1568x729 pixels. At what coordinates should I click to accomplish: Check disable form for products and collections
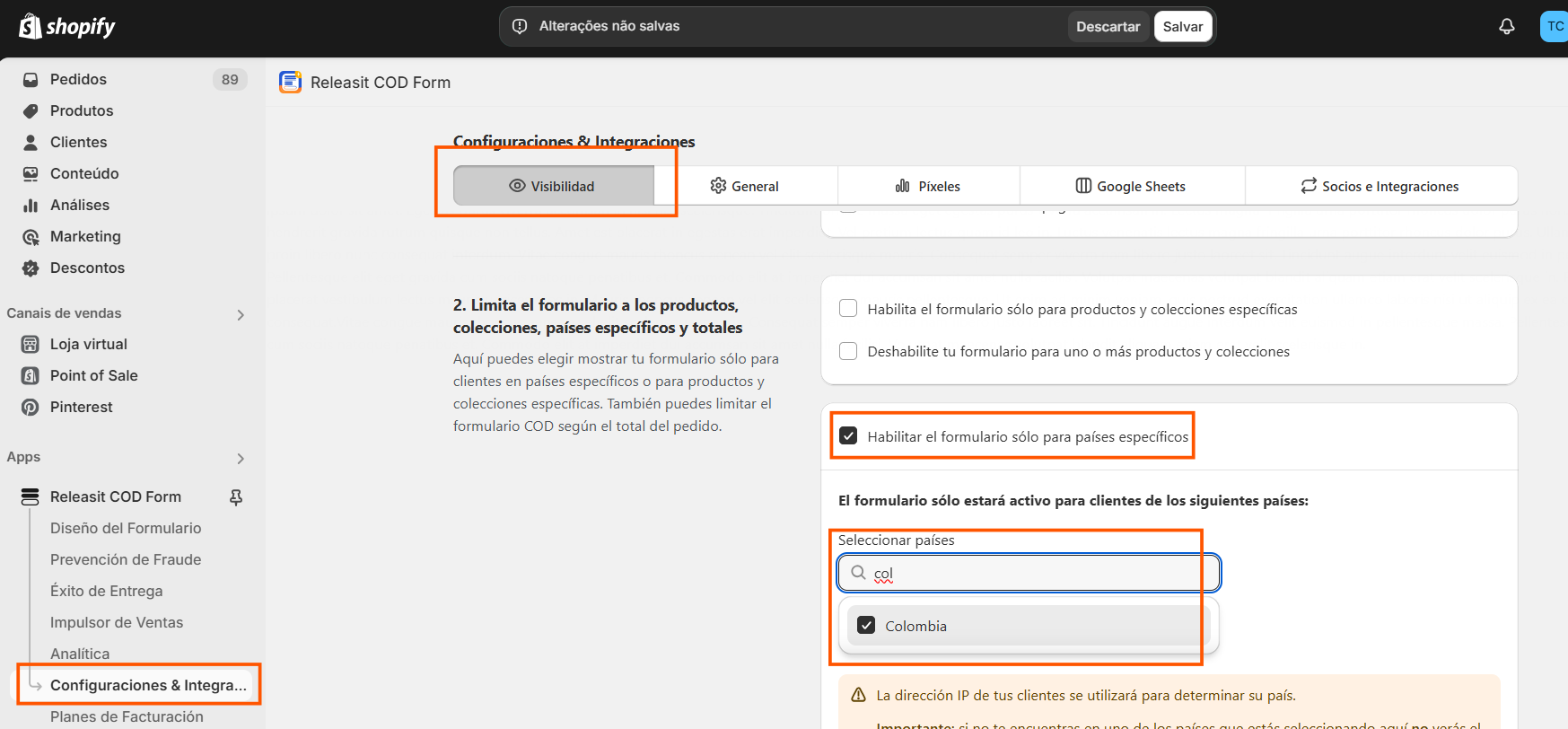848,350
